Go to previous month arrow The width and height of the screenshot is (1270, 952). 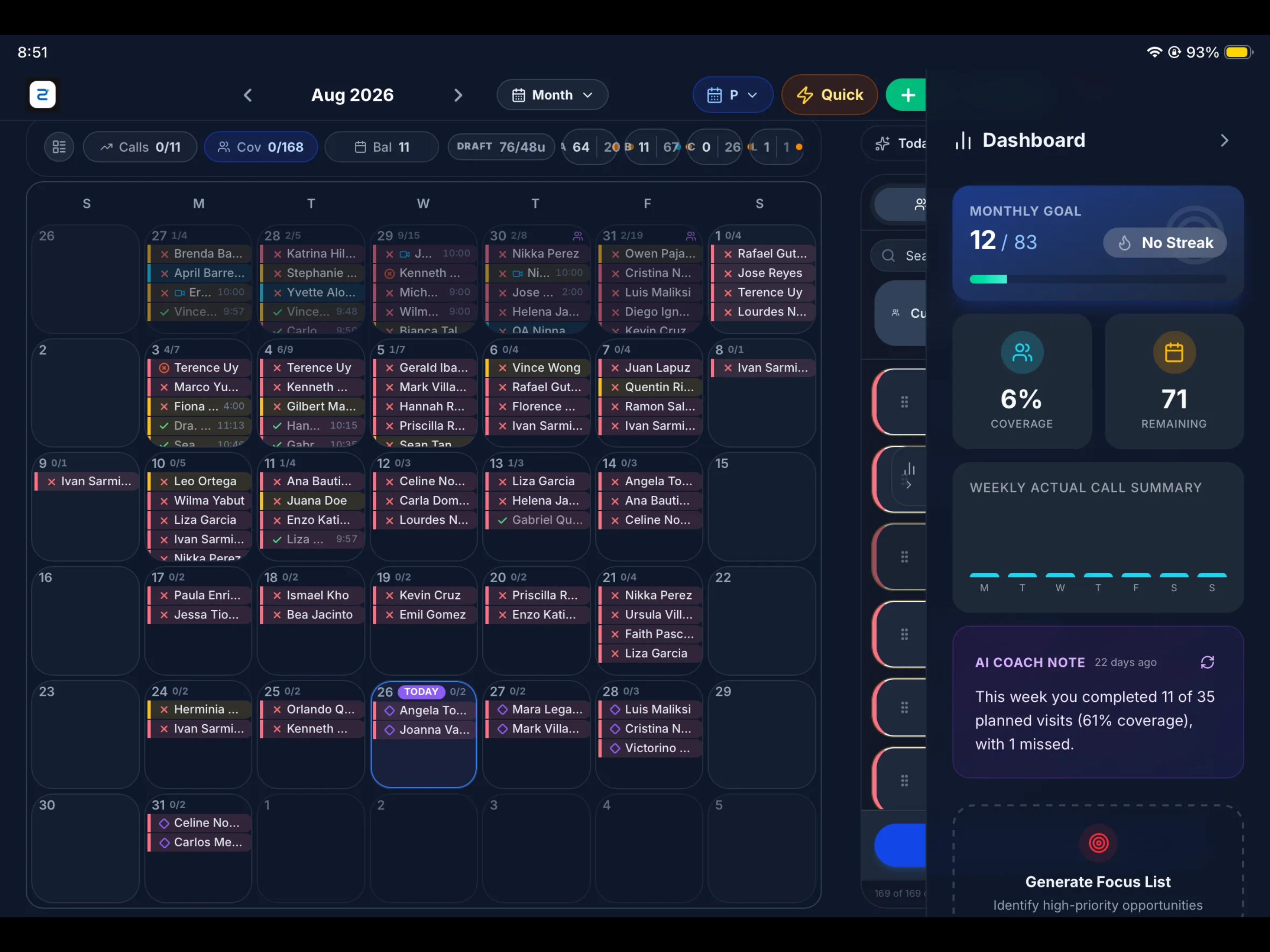coord(248,95)
